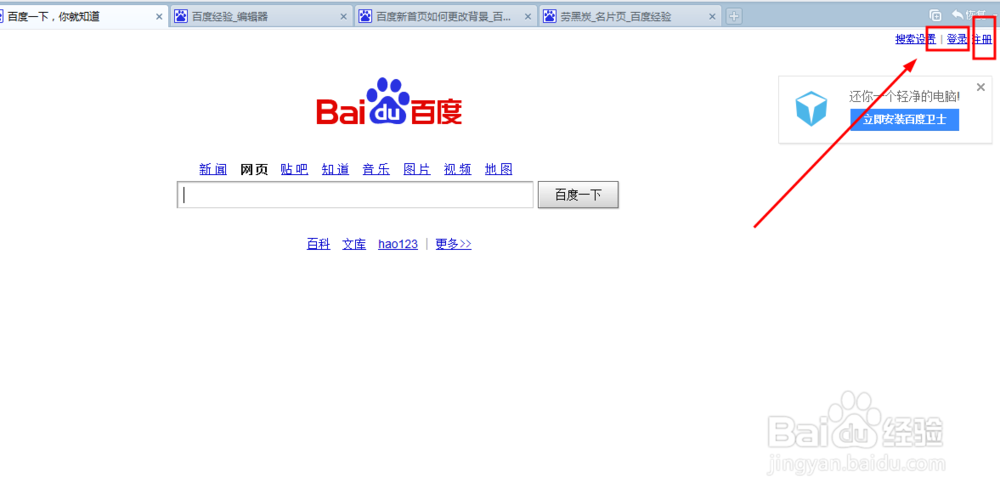Screen dimensions: 1000x498
Task: Close the 百度一下，你就知道 tab
Action: click(159, 17)
